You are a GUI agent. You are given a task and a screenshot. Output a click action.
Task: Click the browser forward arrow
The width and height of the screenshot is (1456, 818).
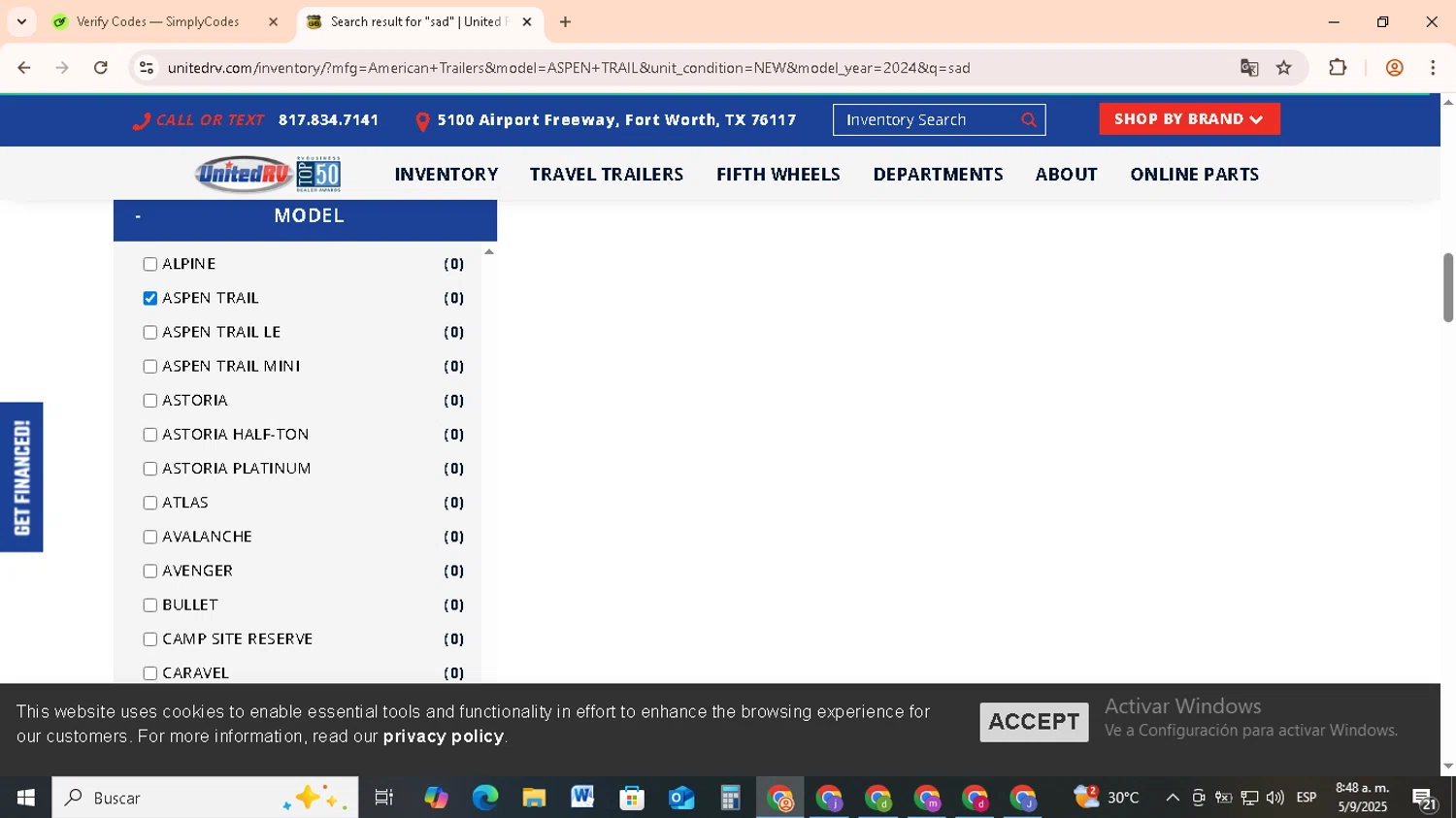(x=62, y=68)
